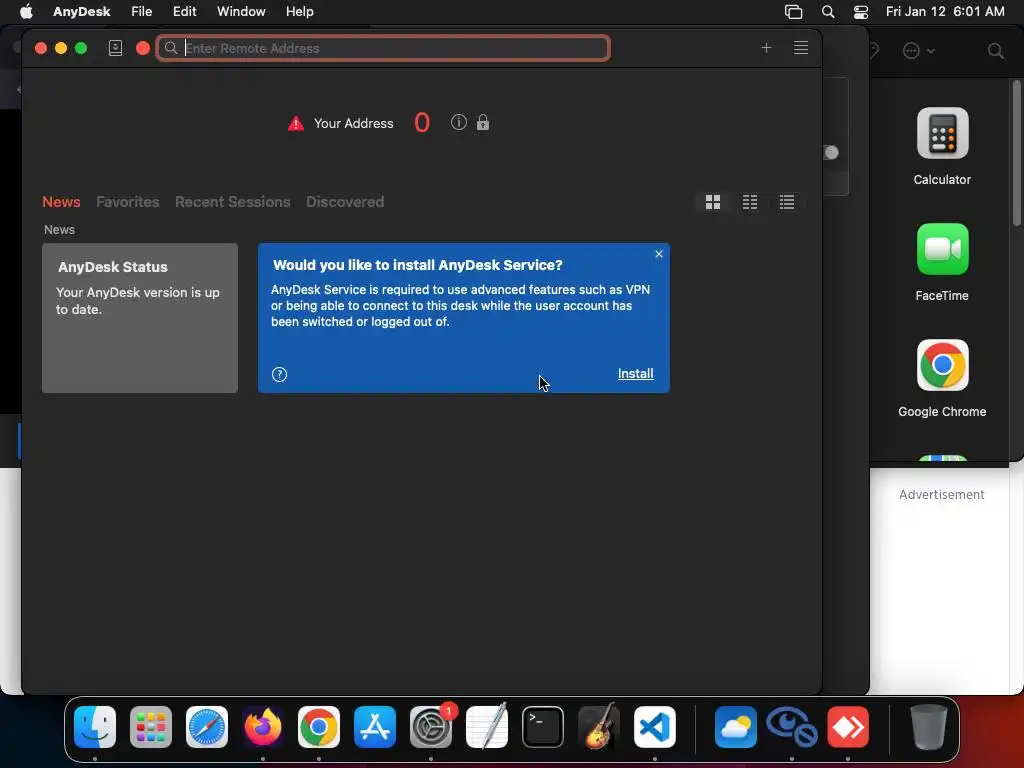Viewport: 1024px width, 768px height.
Task: Click the scrollbar in the background app list
Action: point(1016,154)
